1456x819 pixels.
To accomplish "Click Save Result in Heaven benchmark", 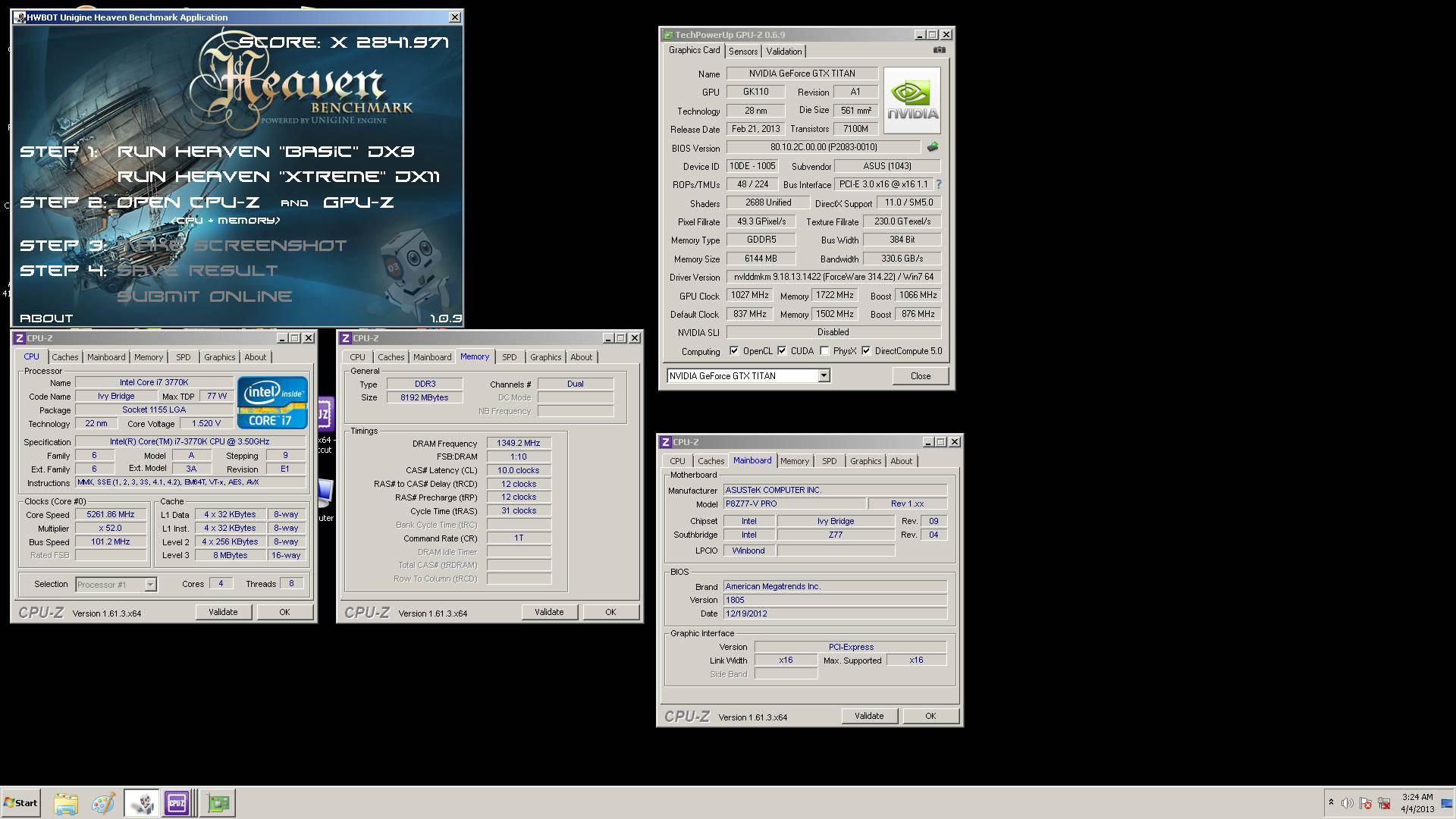I will (x=197, y=271).
